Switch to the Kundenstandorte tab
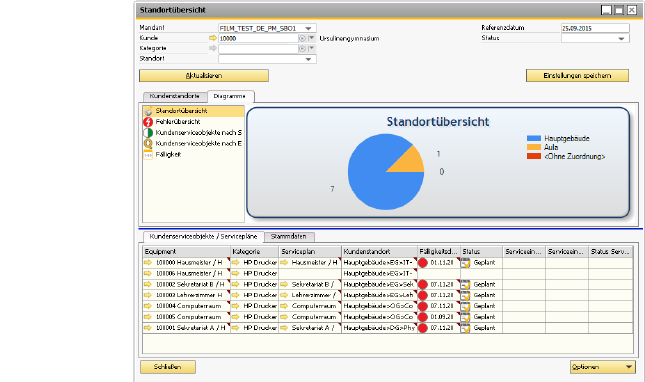The width and height of the screenshot is (645, 382). (x=175, y=96)
